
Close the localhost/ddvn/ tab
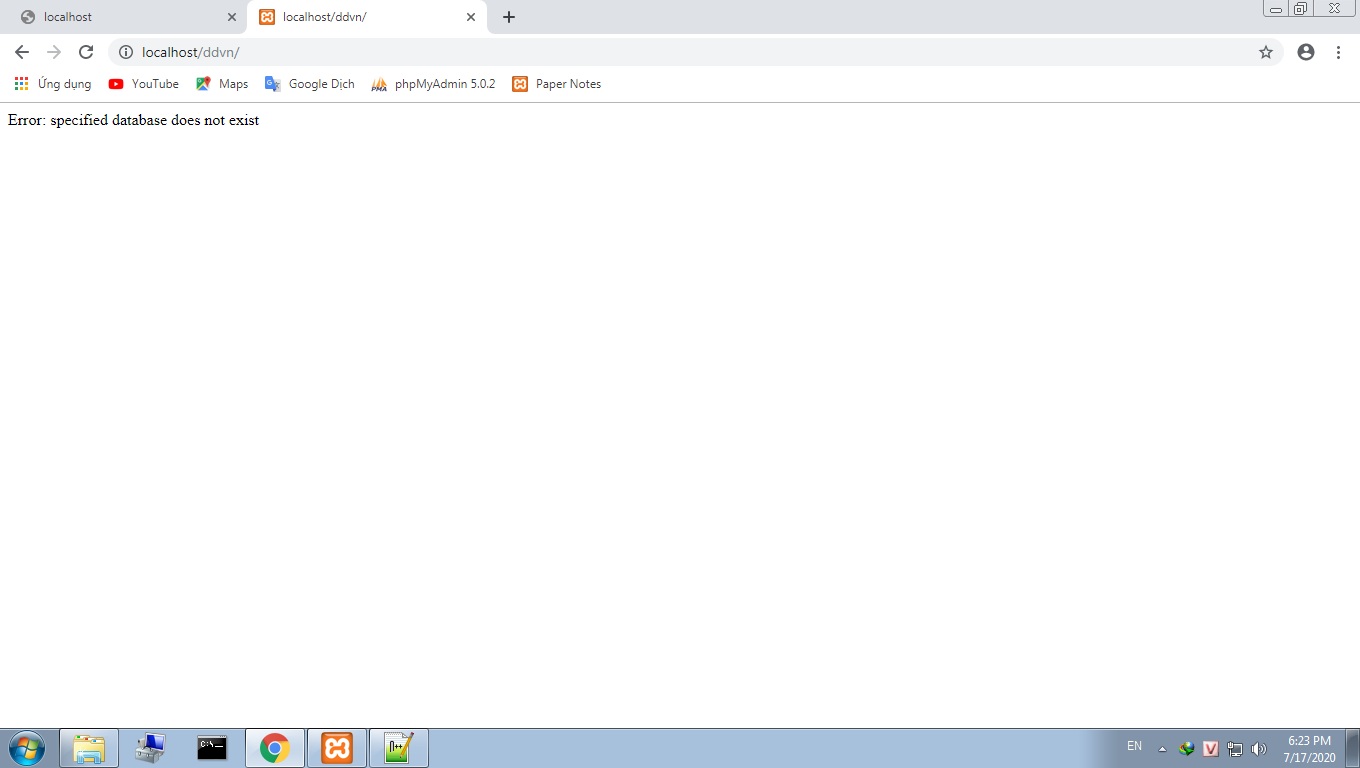click(471, 17)
